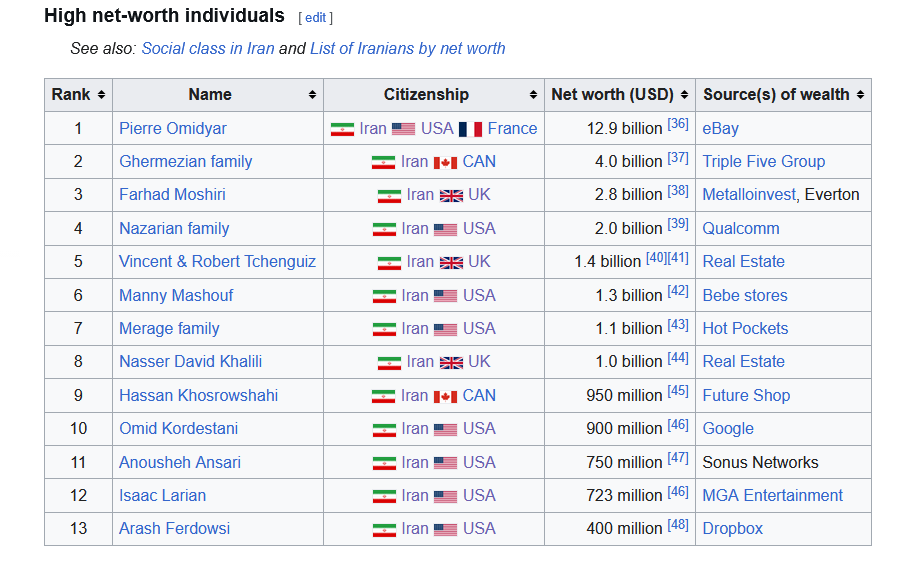
Task: Sort by Citizenship using its sort arrows
Action: [x=533, y=95]
